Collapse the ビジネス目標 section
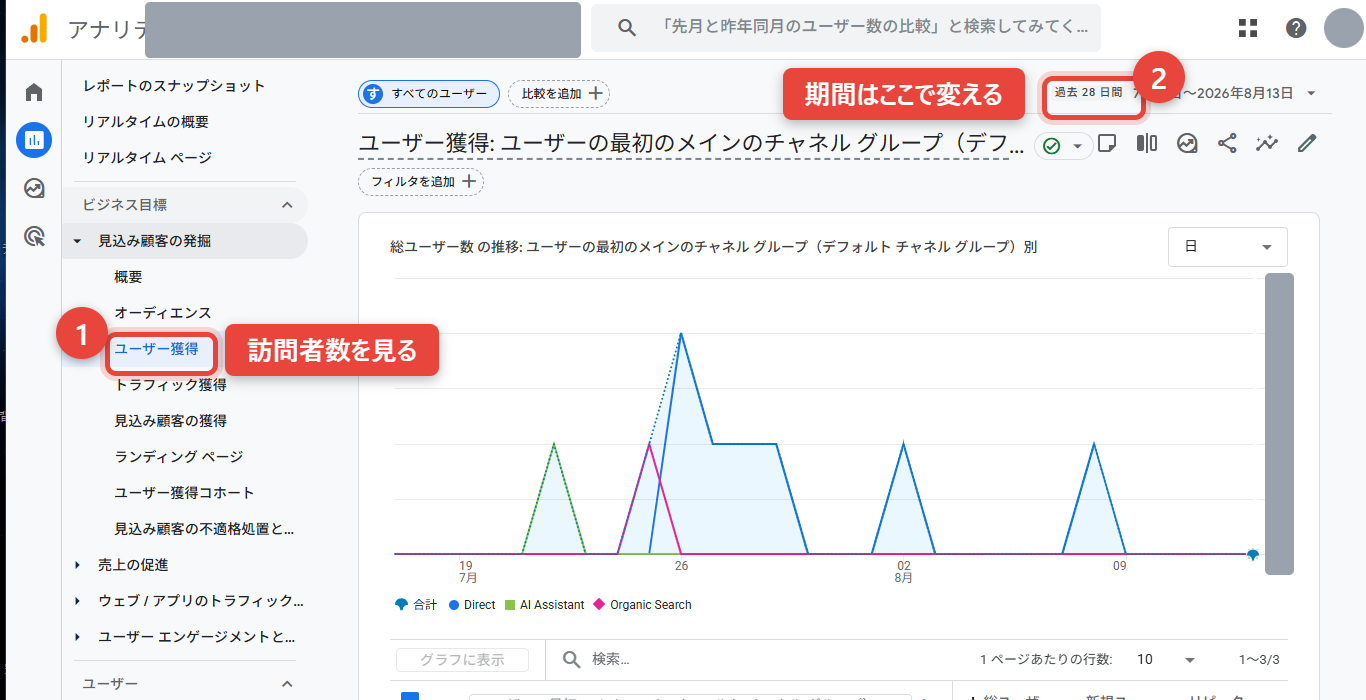 click(x=287, y=205)
